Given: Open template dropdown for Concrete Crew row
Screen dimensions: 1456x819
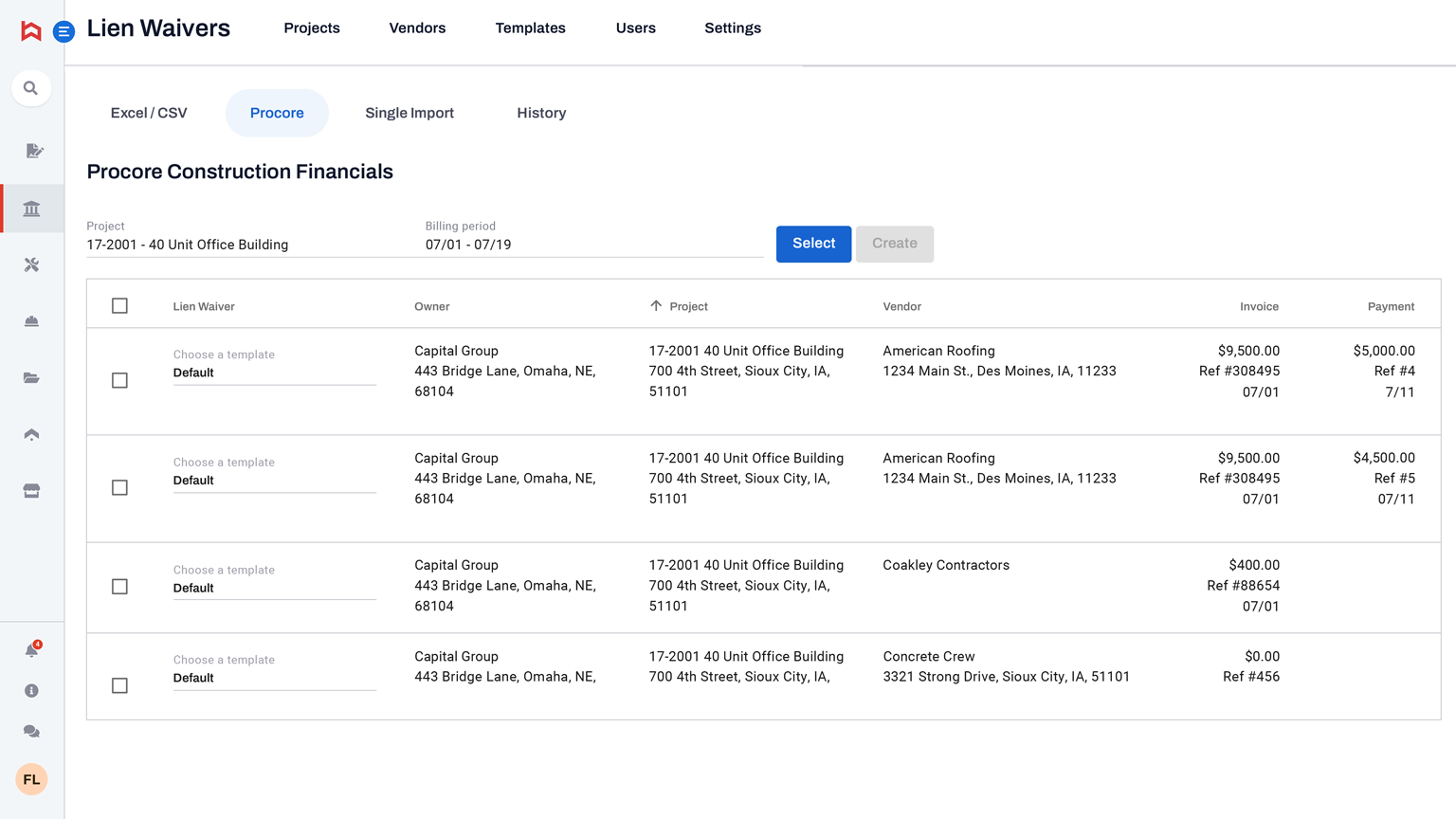Looking at the screenshot, I should [275, 671].
